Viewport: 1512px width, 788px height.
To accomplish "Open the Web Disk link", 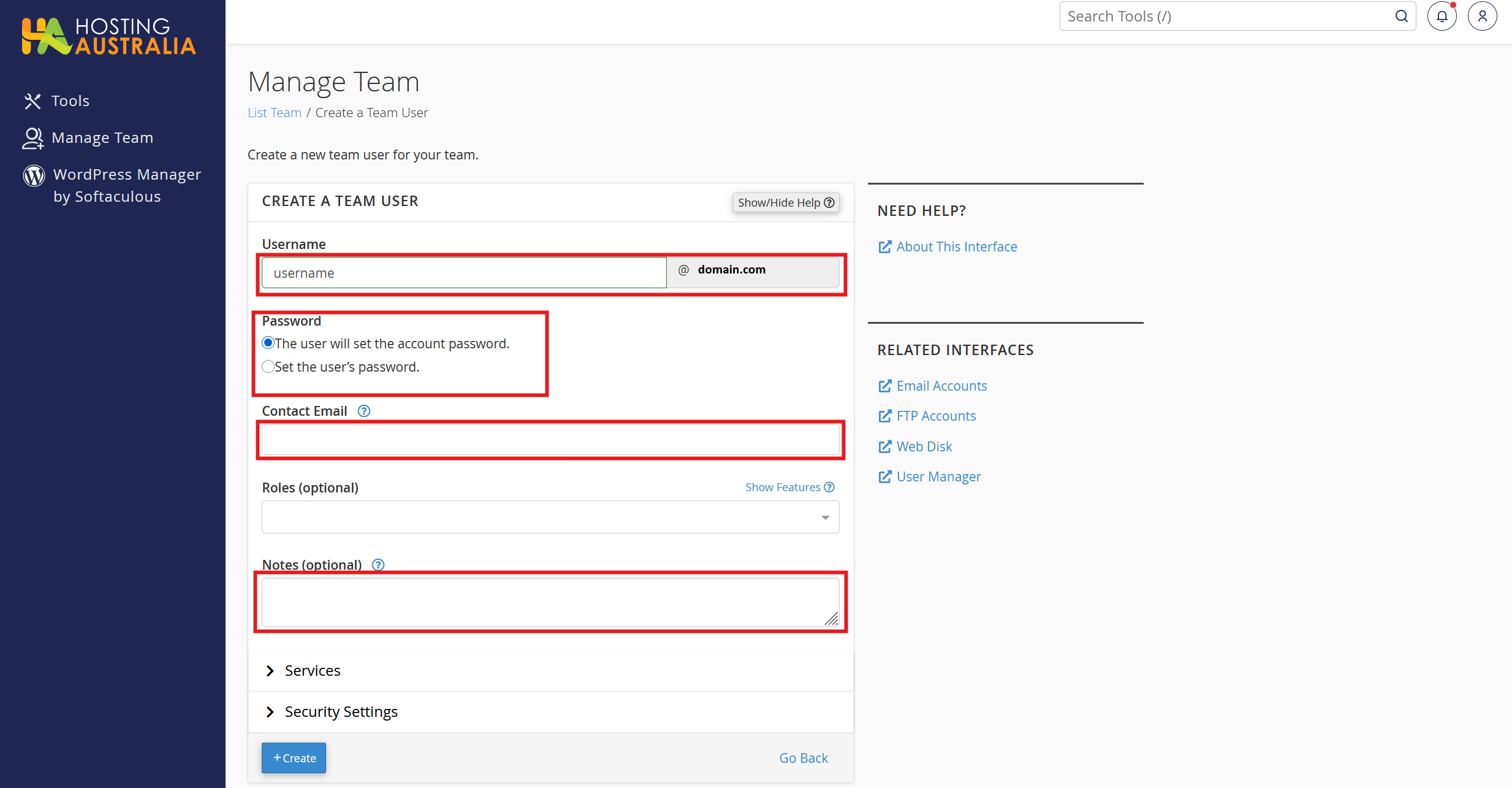I will [x=924, y=446].
